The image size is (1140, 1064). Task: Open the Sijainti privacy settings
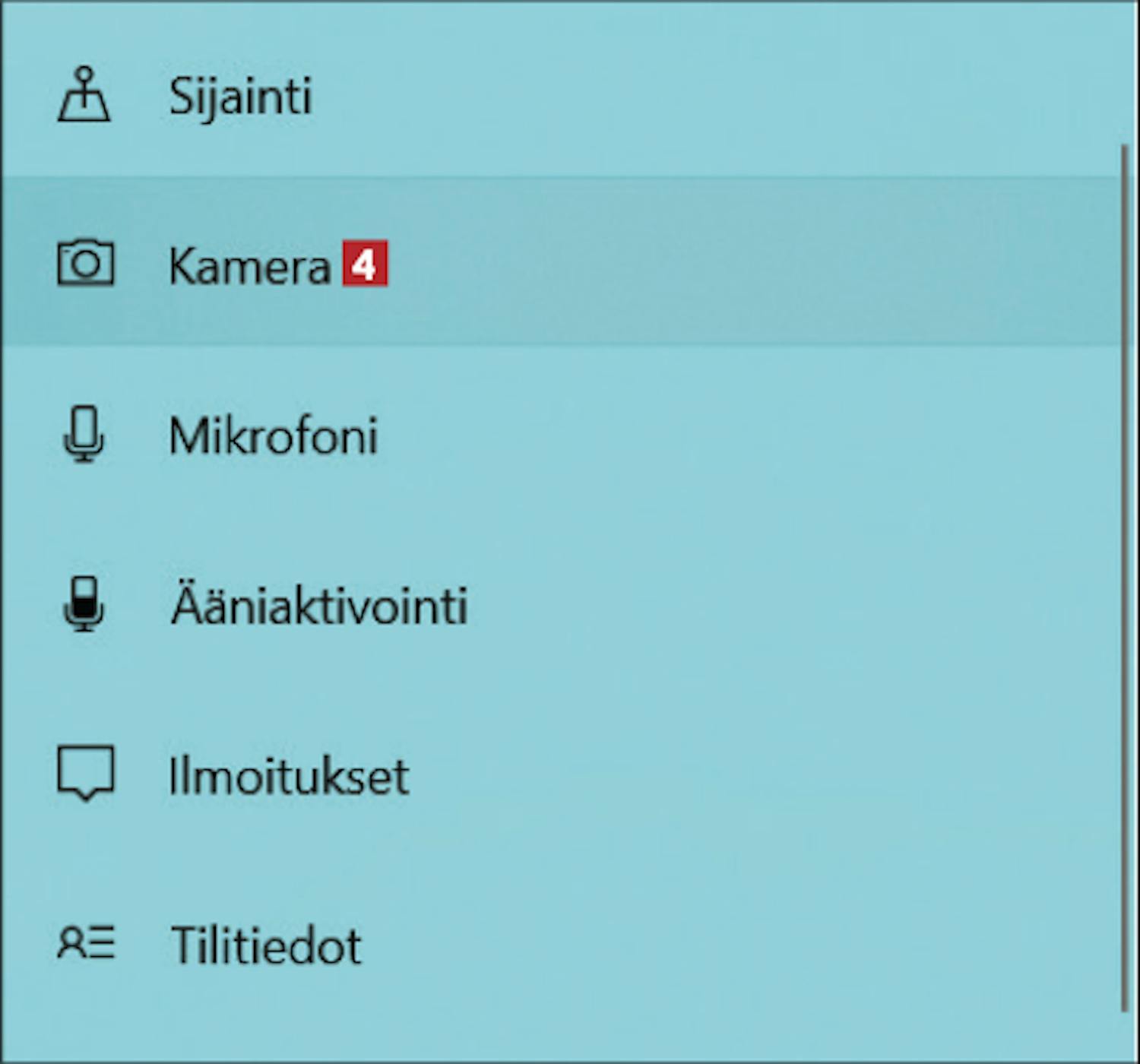240,97
